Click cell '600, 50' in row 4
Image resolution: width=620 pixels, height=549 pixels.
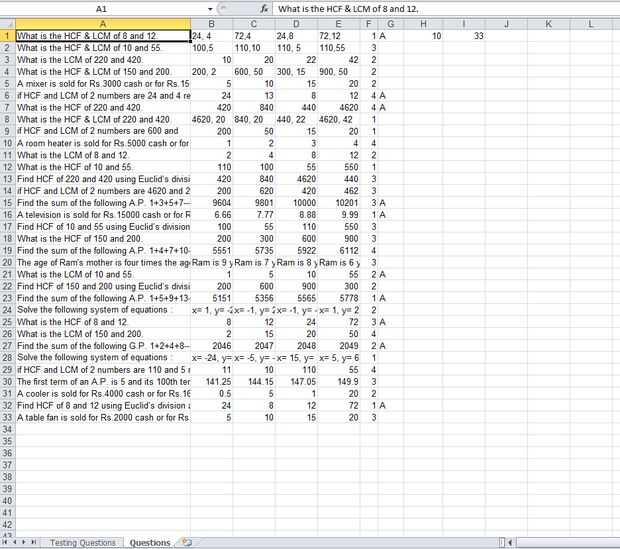(x=254, y=72)
